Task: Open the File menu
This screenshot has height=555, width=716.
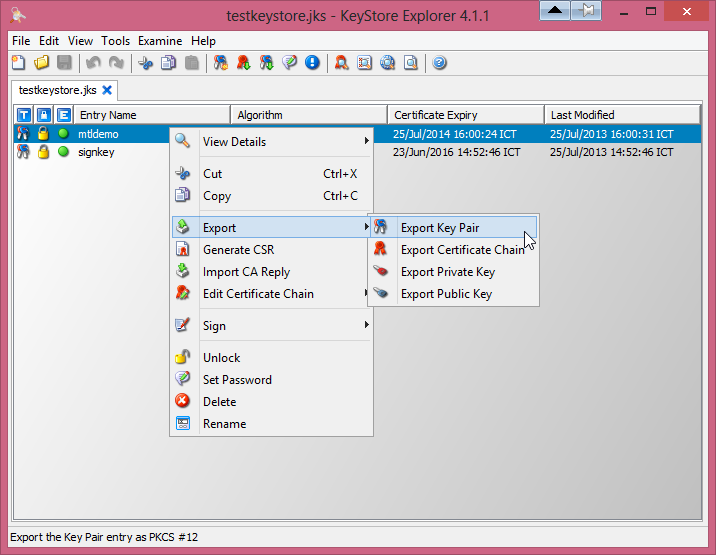Action: click(21, 41)
